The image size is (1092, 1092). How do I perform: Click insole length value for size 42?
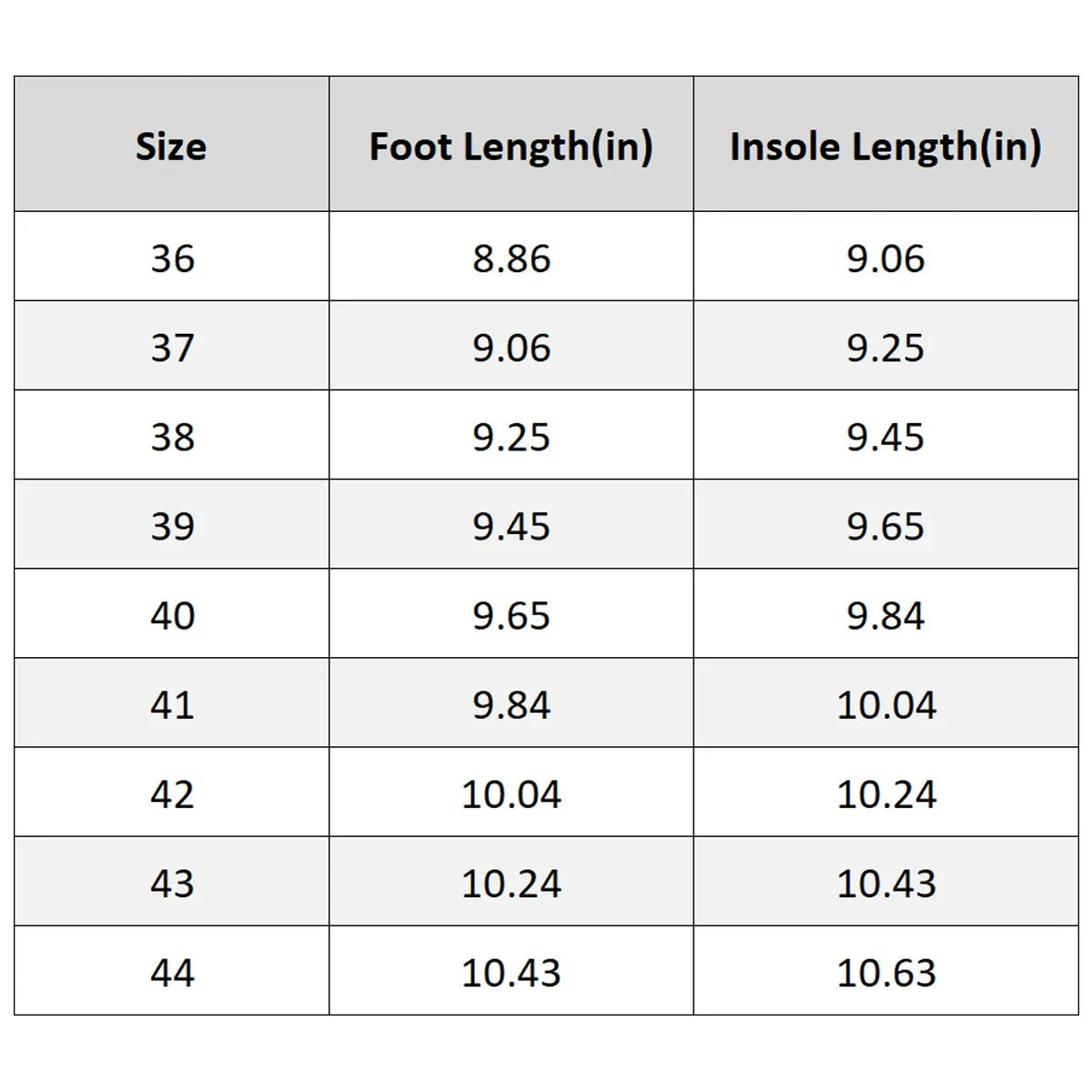coord(885,793)
